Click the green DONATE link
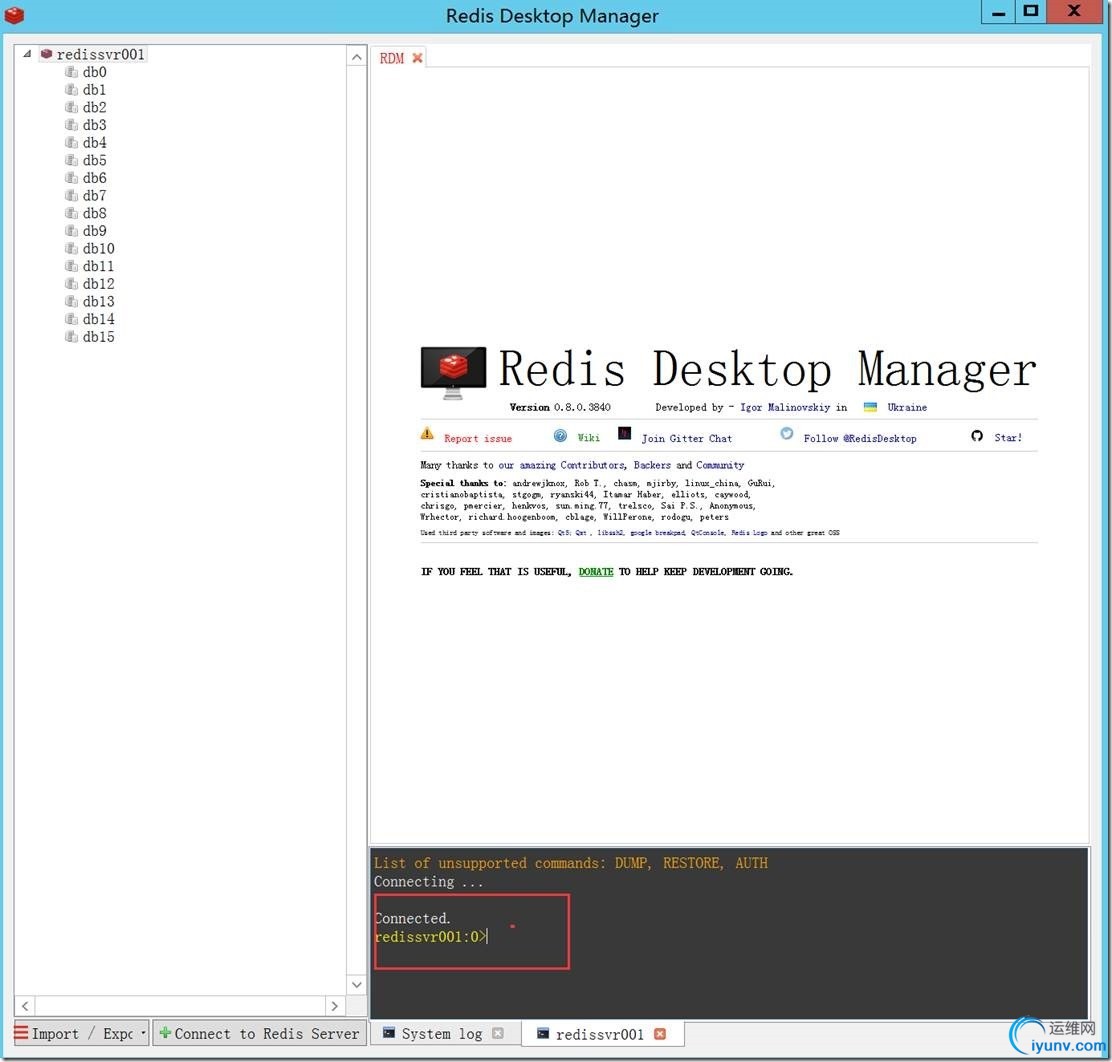1112x1062 pixels. pos(596,572)
